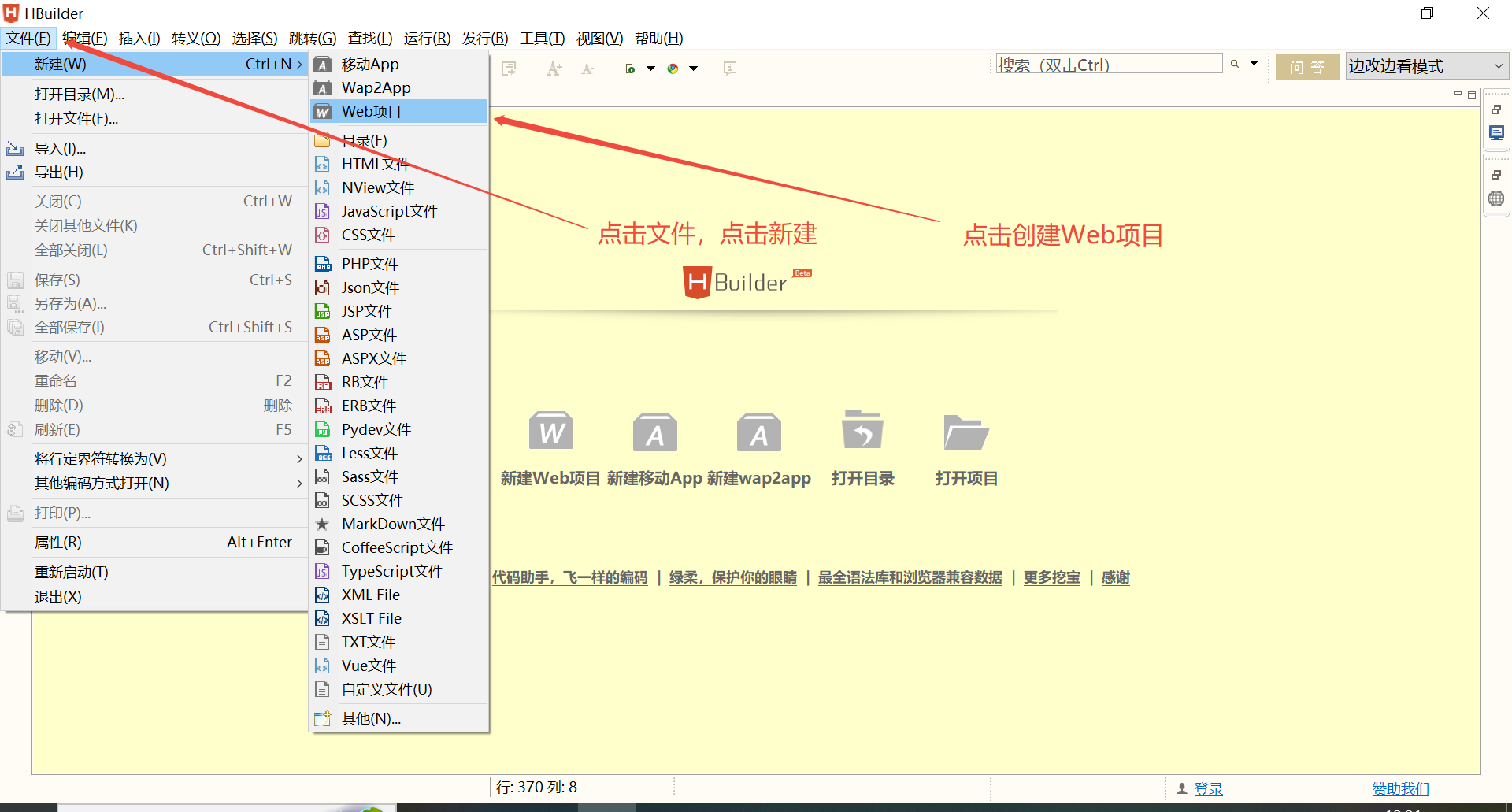Click the MarkDown文件 star icon

pos(322,524)
